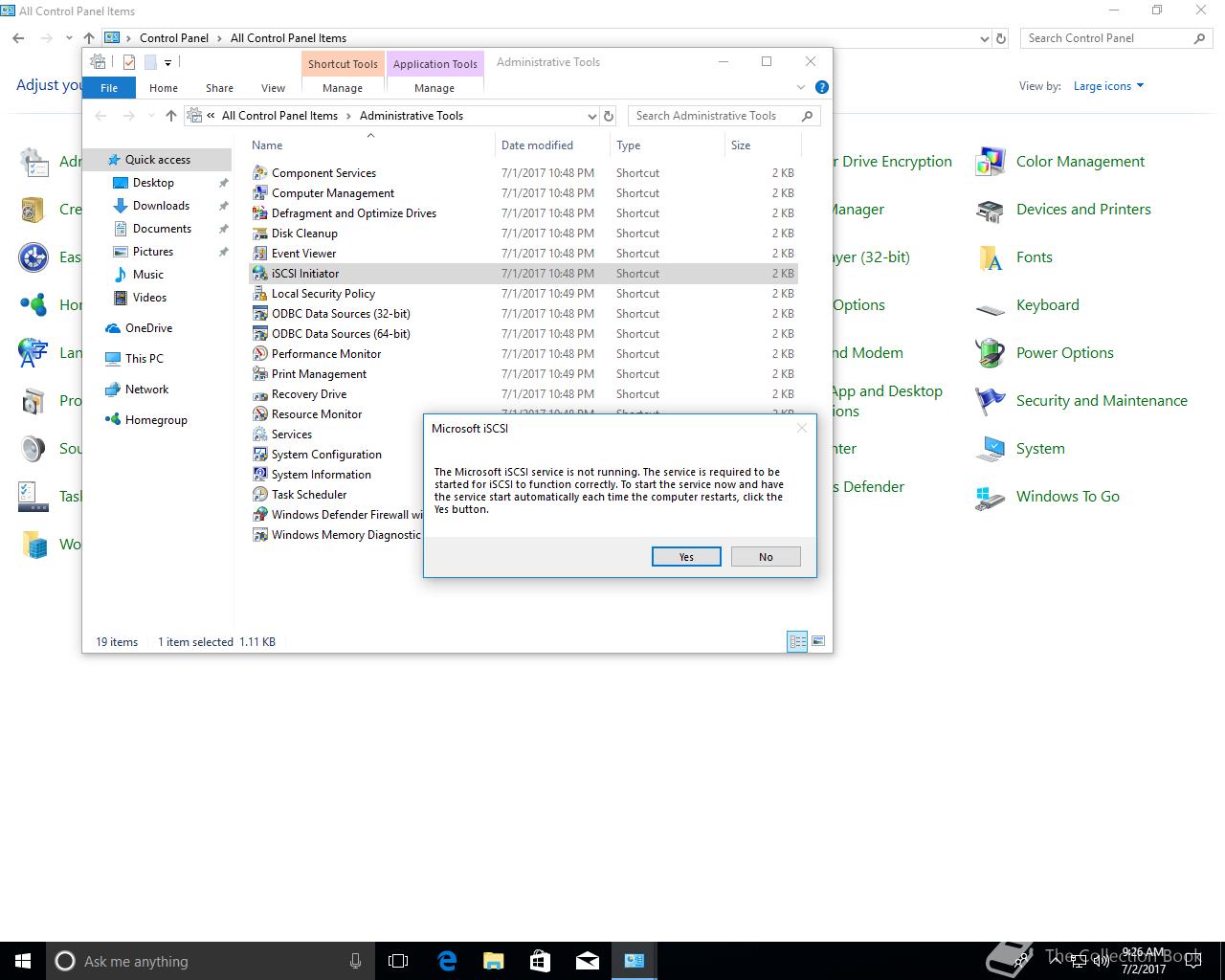The width and height of the screenshot is (1225, 980).
Task: Open Microsoft Edge from taskbar
Action: pyautogui.click(x=447, y=961)
